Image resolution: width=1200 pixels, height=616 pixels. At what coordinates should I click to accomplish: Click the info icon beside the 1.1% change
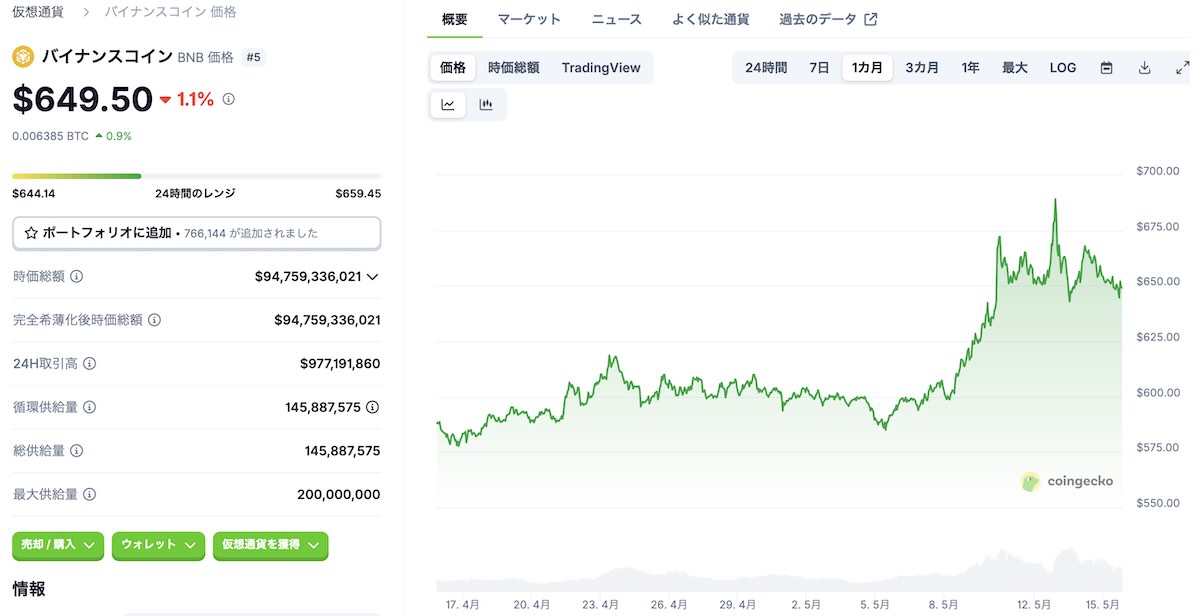click(228, 99)
